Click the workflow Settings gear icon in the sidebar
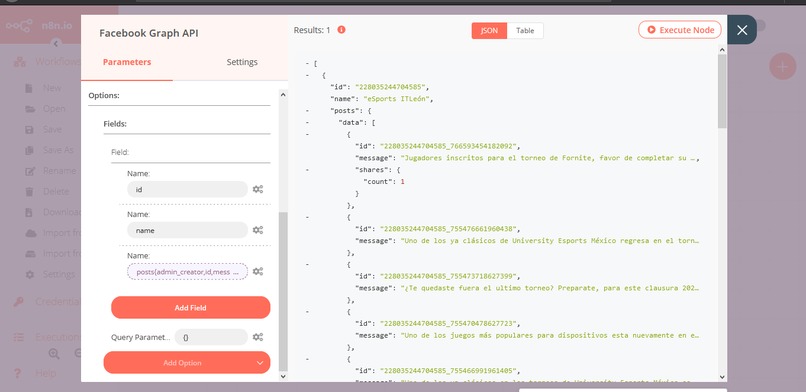The width and height of the screenshot is (806, 392). point(30,274)
